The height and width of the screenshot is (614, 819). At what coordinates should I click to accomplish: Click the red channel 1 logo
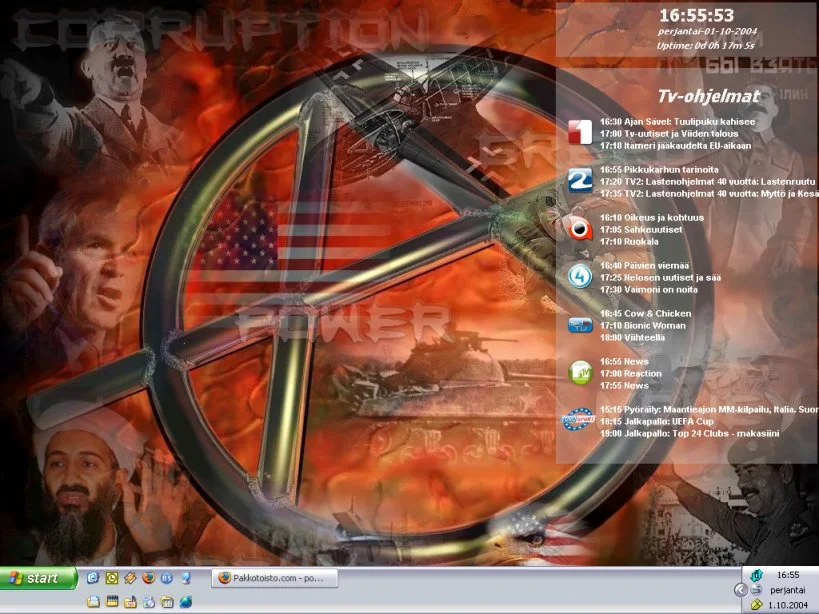pyautogui.click(x=580, y=132)
